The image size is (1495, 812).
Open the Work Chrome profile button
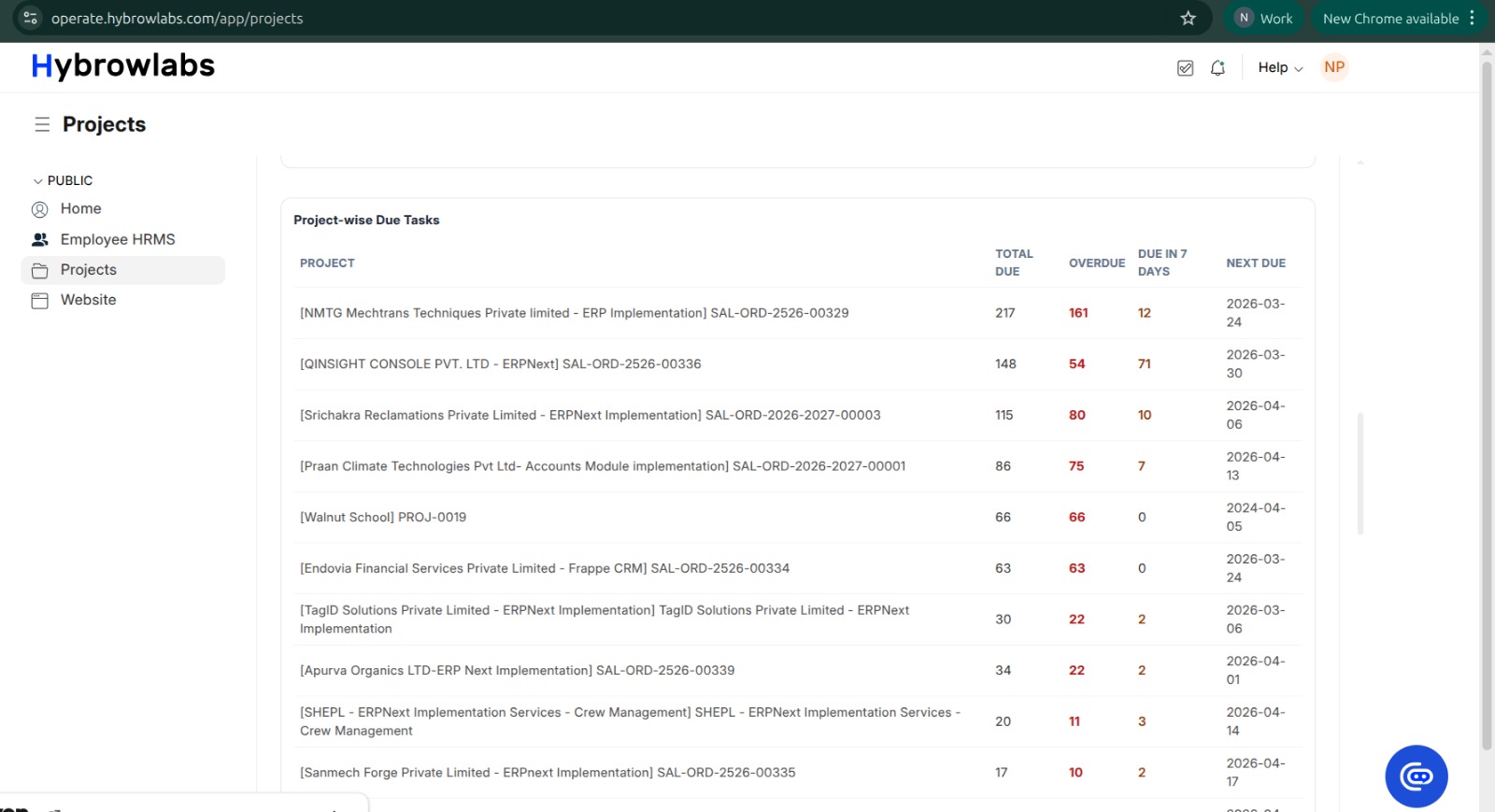click(1262, 18)
